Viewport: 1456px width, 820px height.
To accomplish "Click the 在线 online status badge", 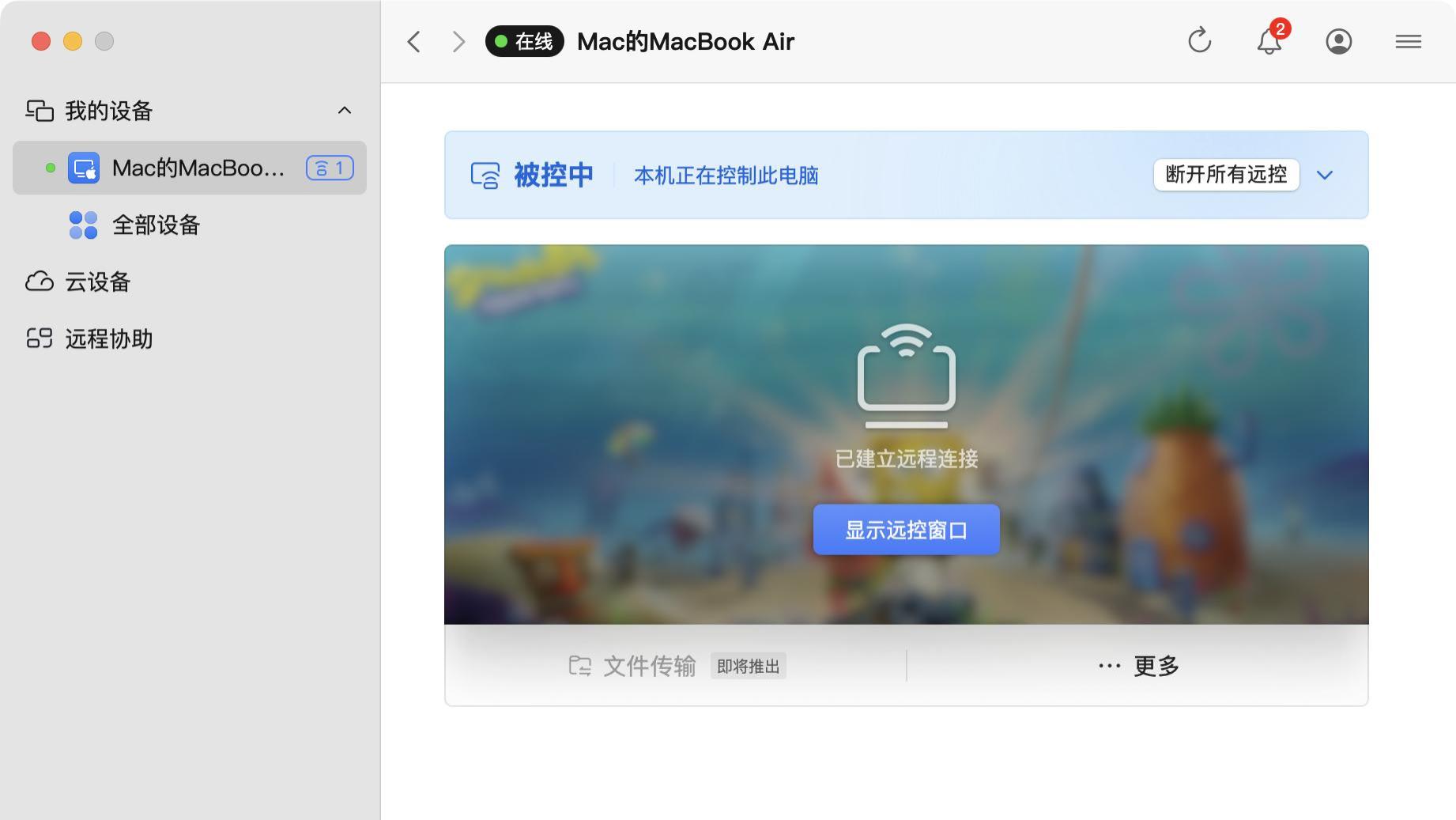I will coord(523,41).
